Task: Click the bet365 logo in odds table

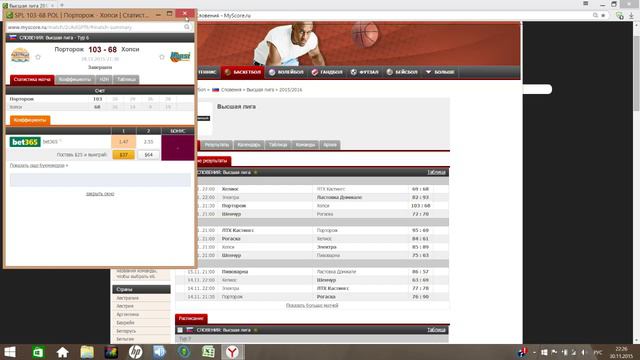Action: coord(25,142)
